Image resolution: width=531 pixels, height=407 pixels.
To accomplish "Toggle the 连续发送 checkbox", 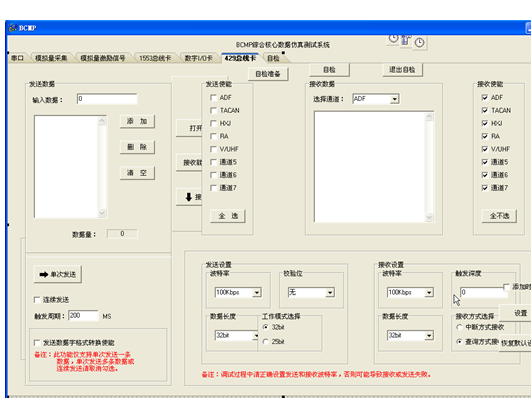I will click(37, 300).
